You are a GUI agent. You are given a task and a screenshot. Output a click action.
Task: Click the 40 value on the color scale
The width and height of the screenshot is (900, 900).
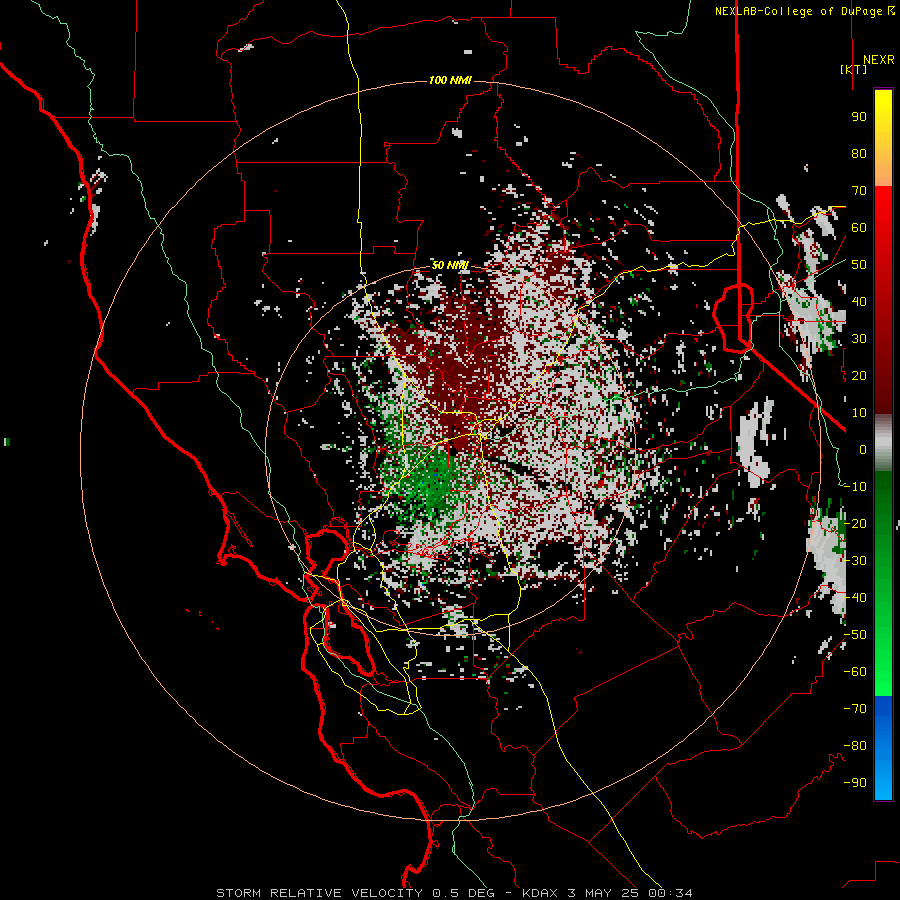click(x=859, y=302)
